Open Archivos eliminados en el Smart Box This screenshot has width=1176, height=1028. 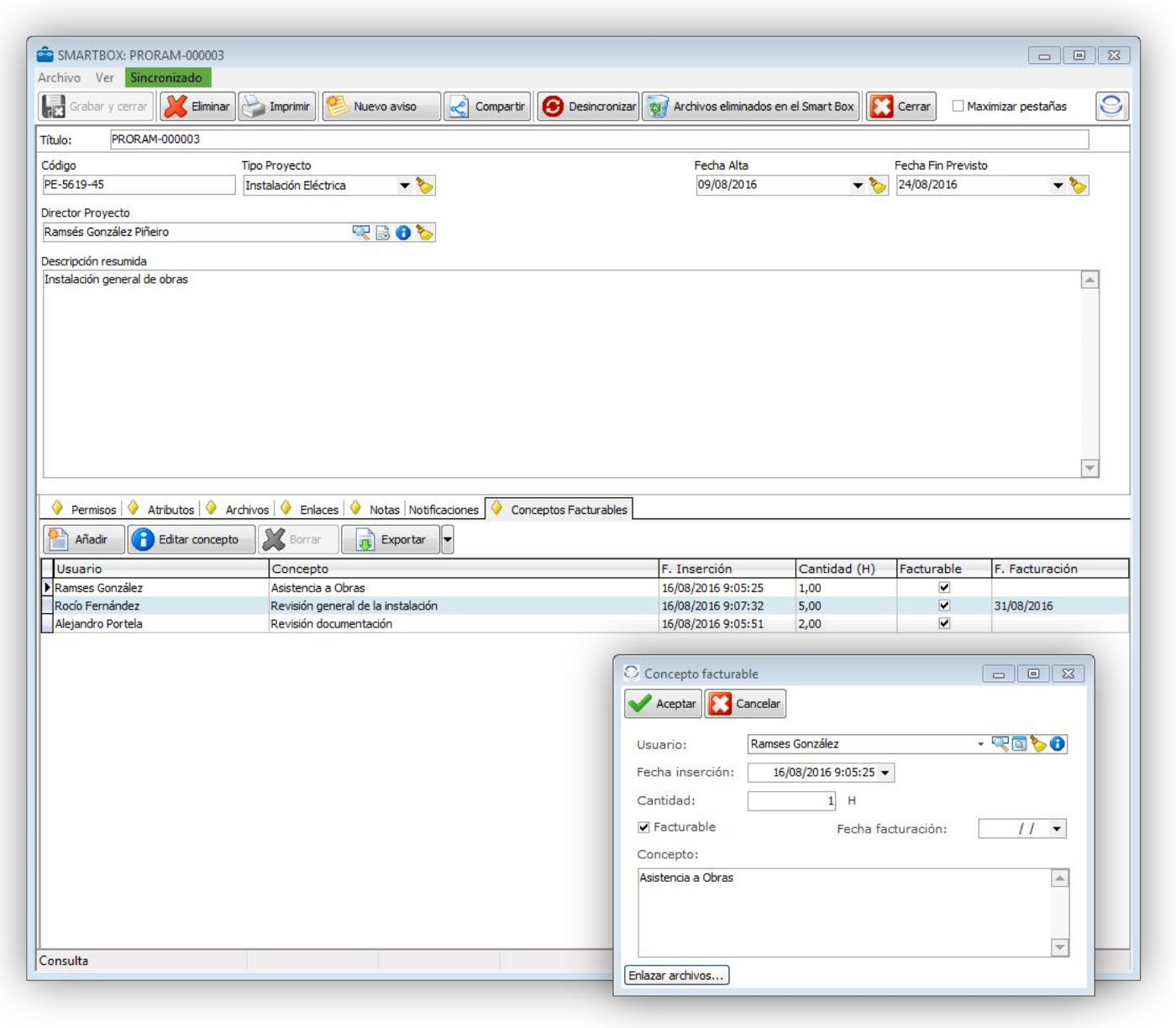pos(751,107)
